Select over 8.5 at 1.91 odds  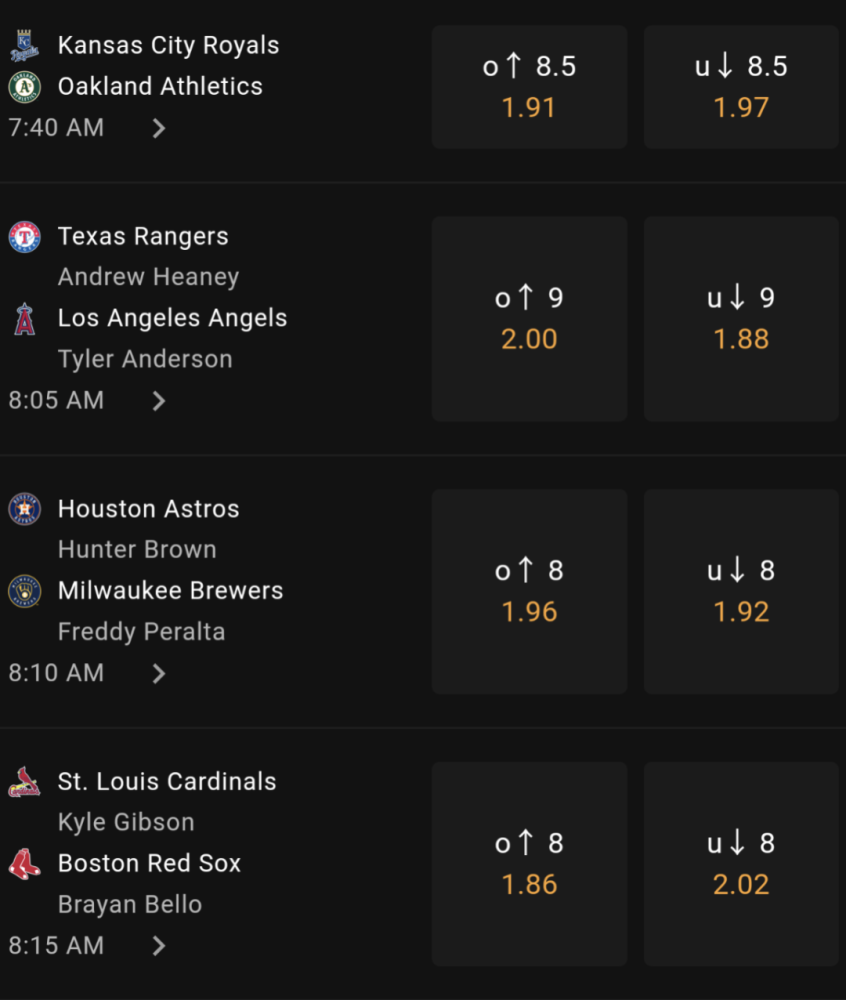click(529, 87)
